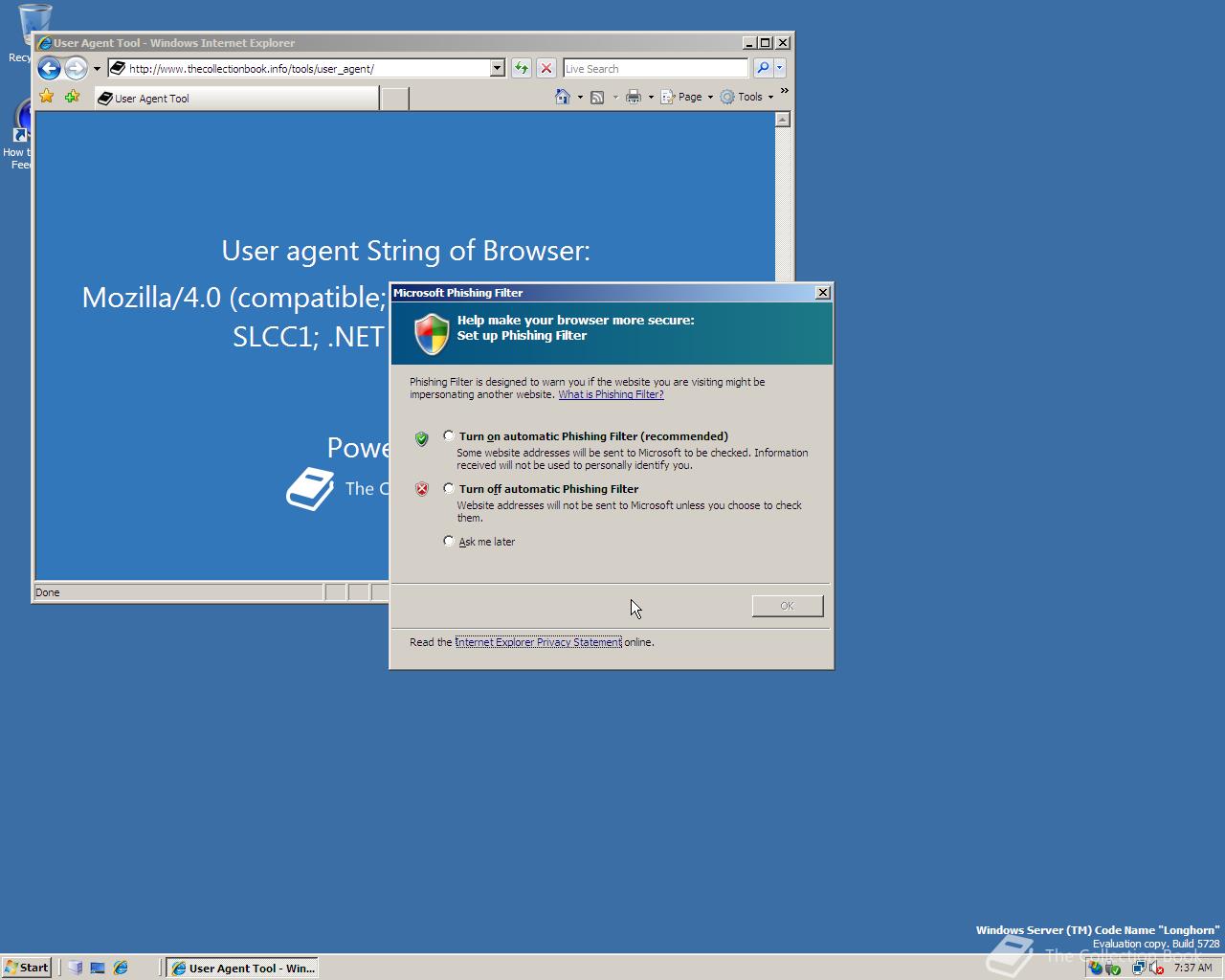Go back with the IE Back arrow

[49, 68]
